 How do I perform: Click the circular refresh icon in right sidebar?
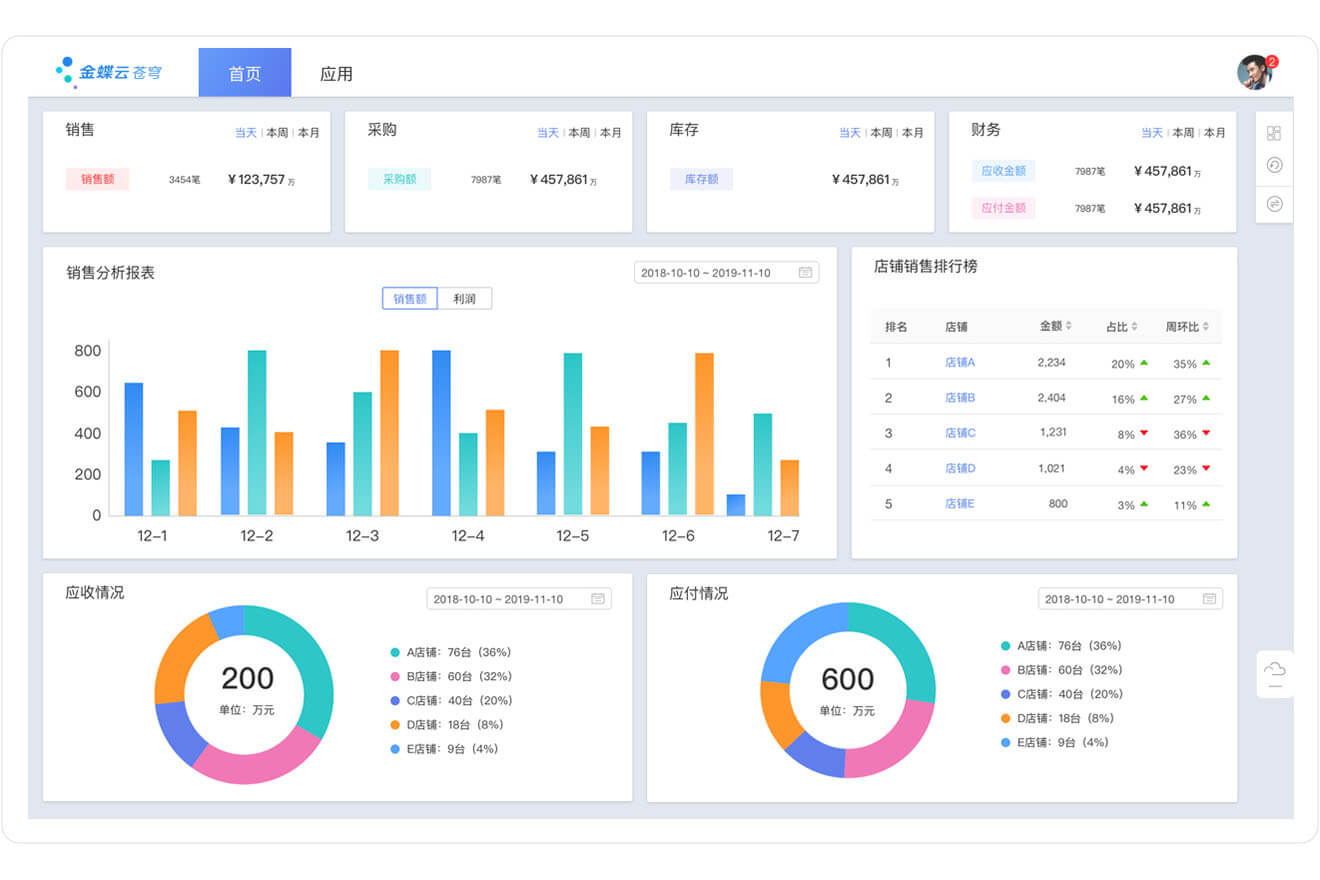point(1273,166)
